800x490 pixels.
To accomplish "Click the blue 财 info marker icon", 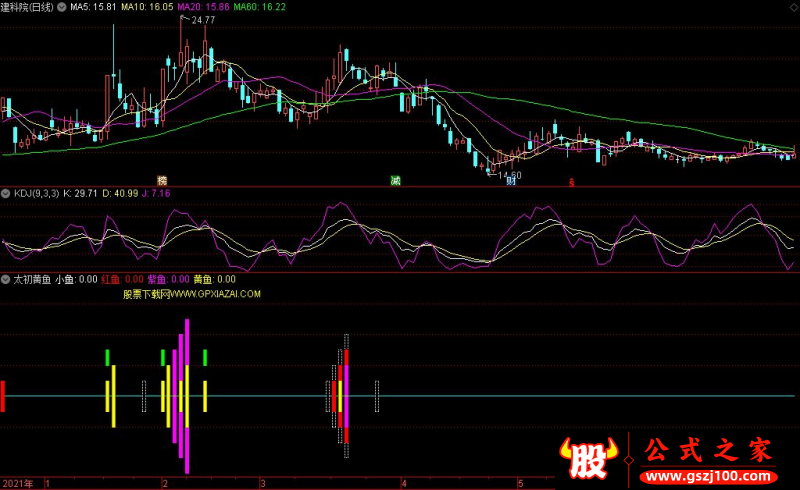I will (511, 181).
